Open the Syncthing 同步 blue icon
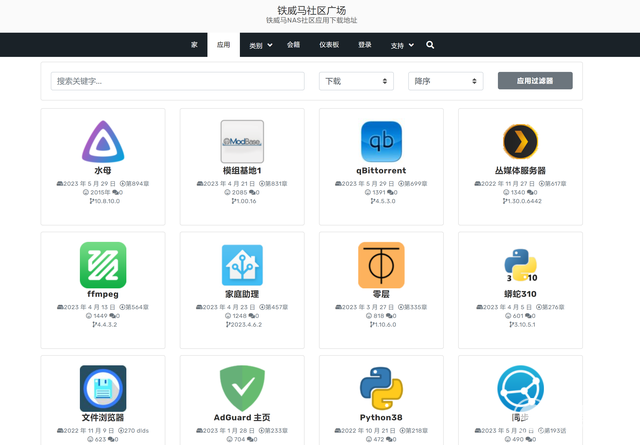 [520, 388]
